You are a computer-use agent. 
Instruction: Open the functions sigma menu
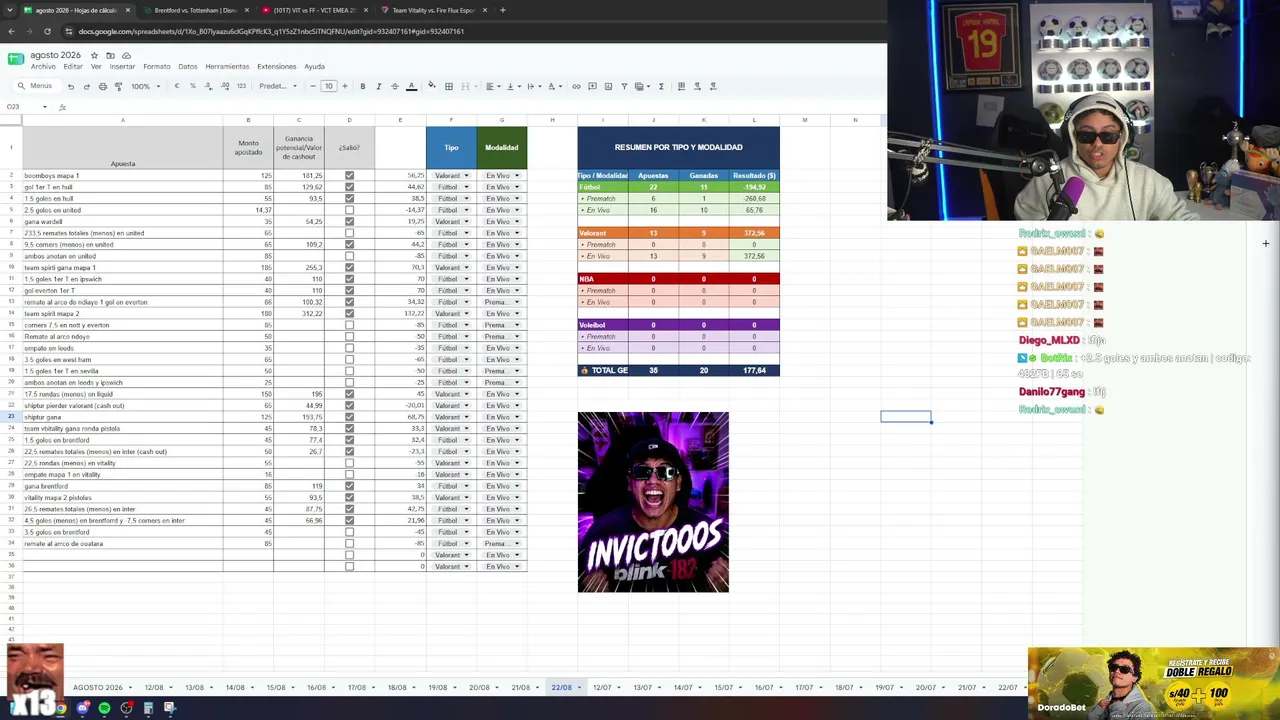coord(661,86)
